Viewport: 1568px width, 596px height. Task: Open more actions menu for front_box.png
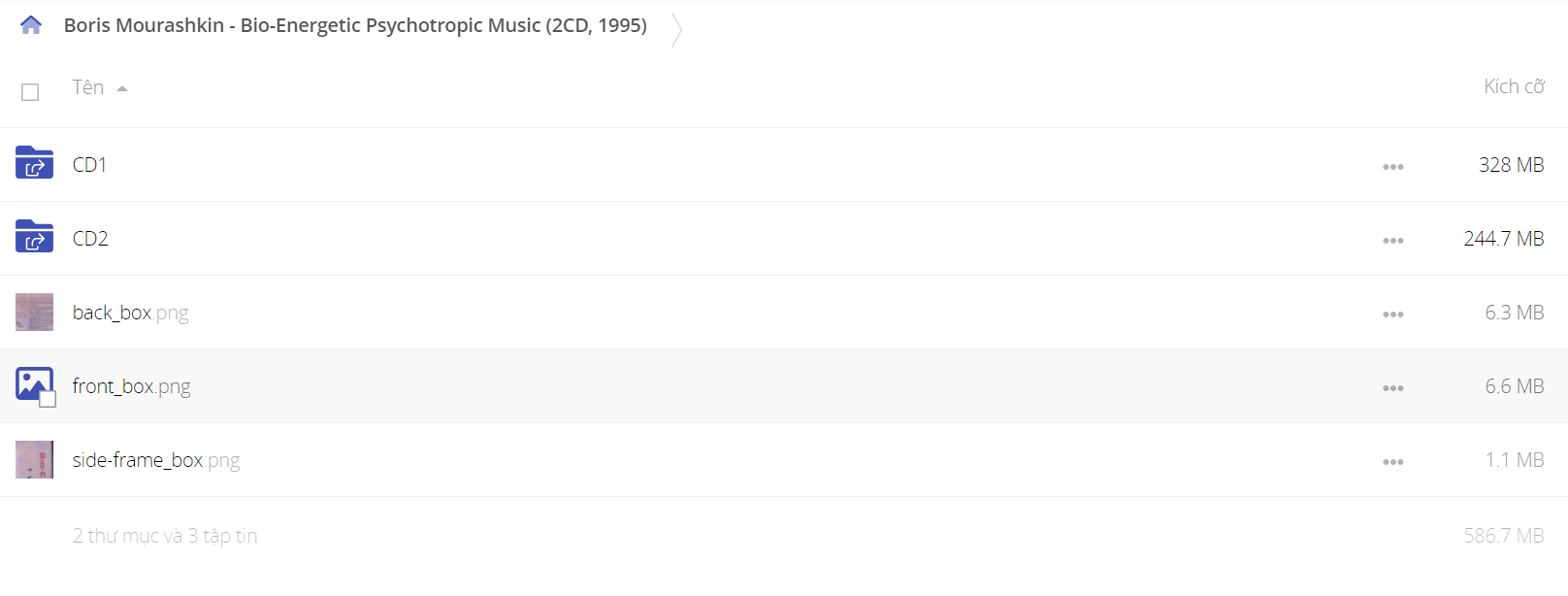point(1393,388)
